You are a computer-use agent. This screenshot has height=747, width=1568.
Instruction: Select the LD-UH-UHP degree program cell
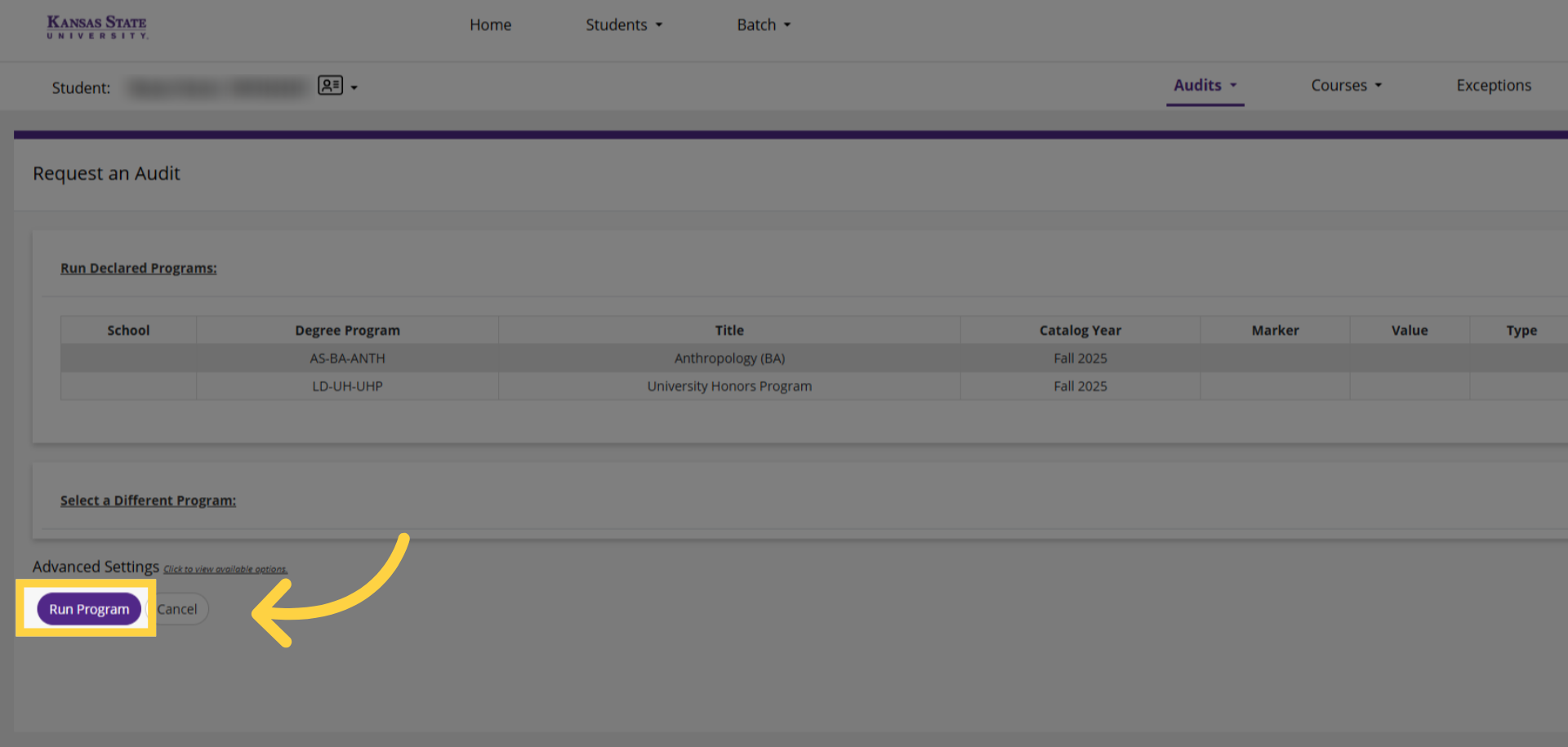tap(347, 386)
